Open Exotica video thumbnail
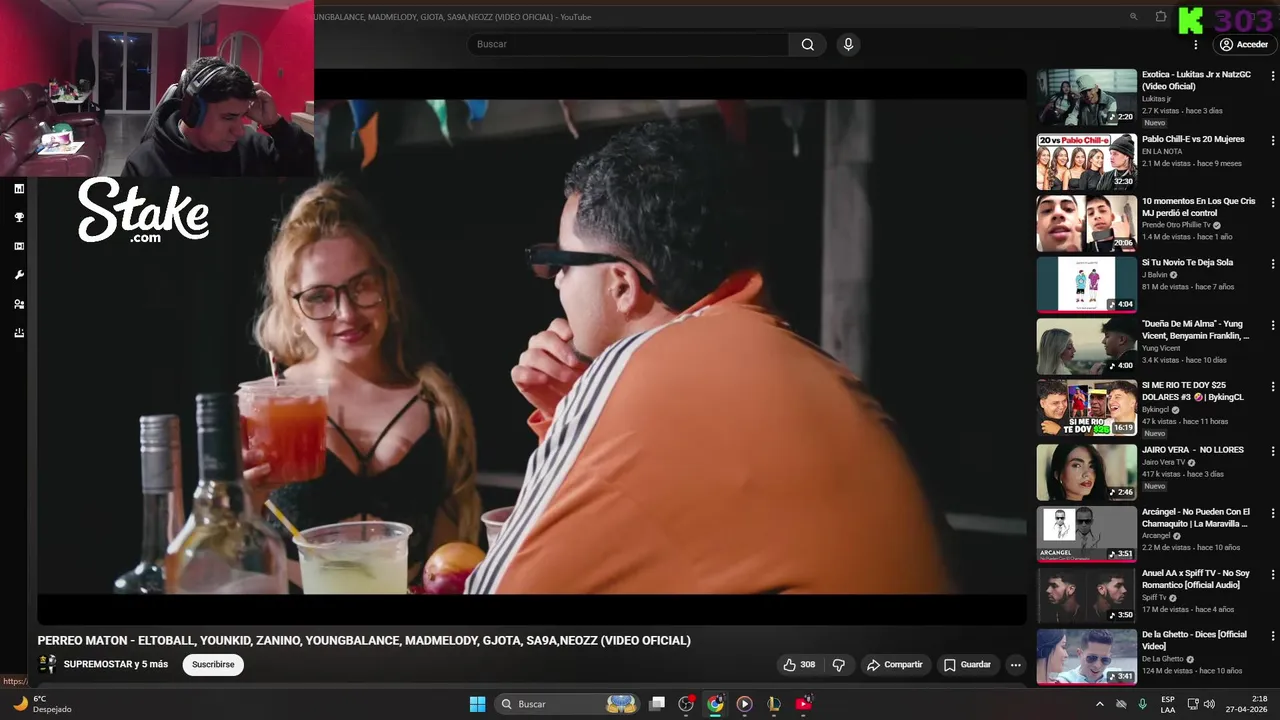The image size is (1280, 720). click(1086, 97)
